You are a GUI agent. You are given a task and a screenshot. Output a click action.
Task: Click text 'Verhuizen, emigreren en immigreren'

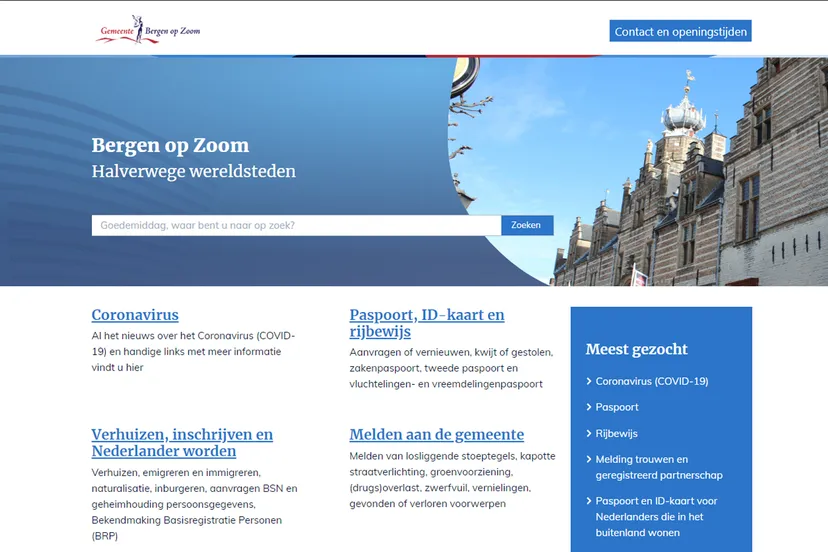coord(176,472)
